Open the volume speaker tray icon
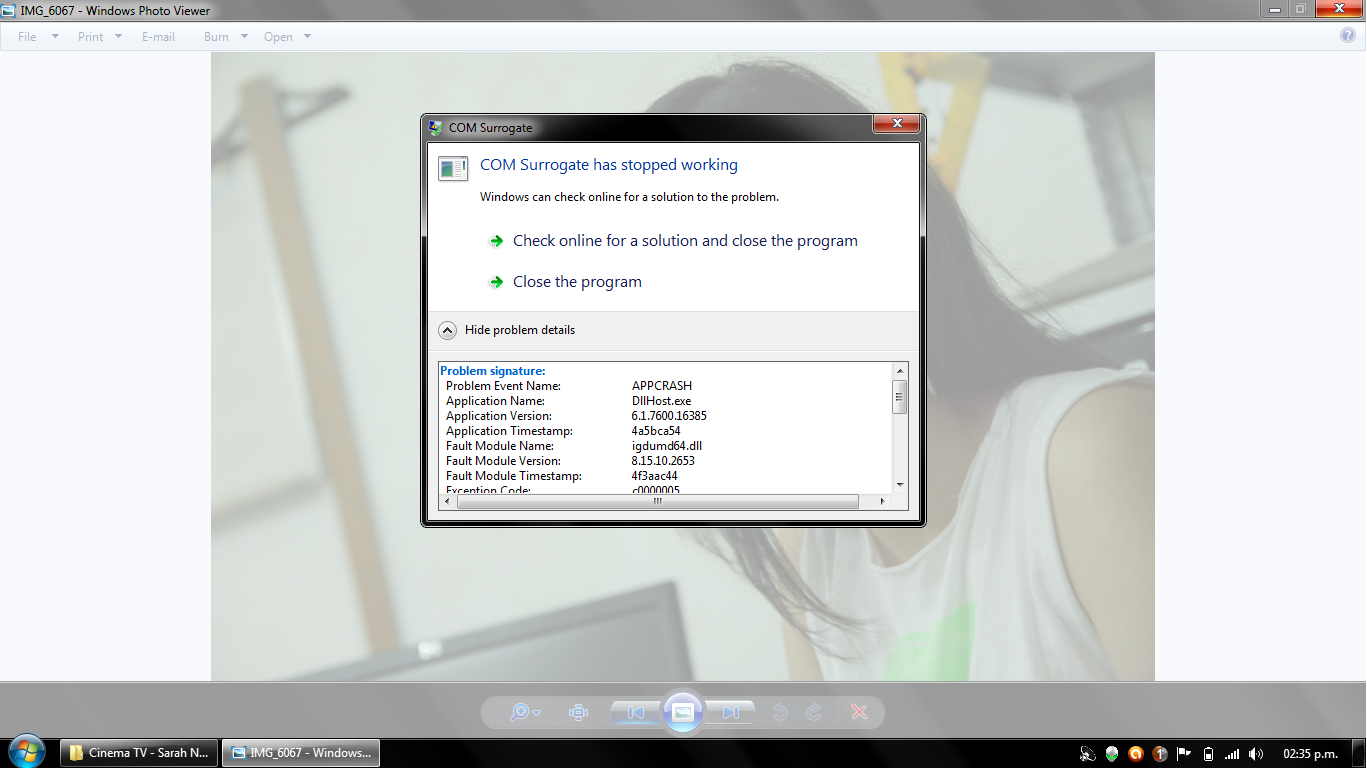The image size is (1367, 768). [x=1256, y=754]
